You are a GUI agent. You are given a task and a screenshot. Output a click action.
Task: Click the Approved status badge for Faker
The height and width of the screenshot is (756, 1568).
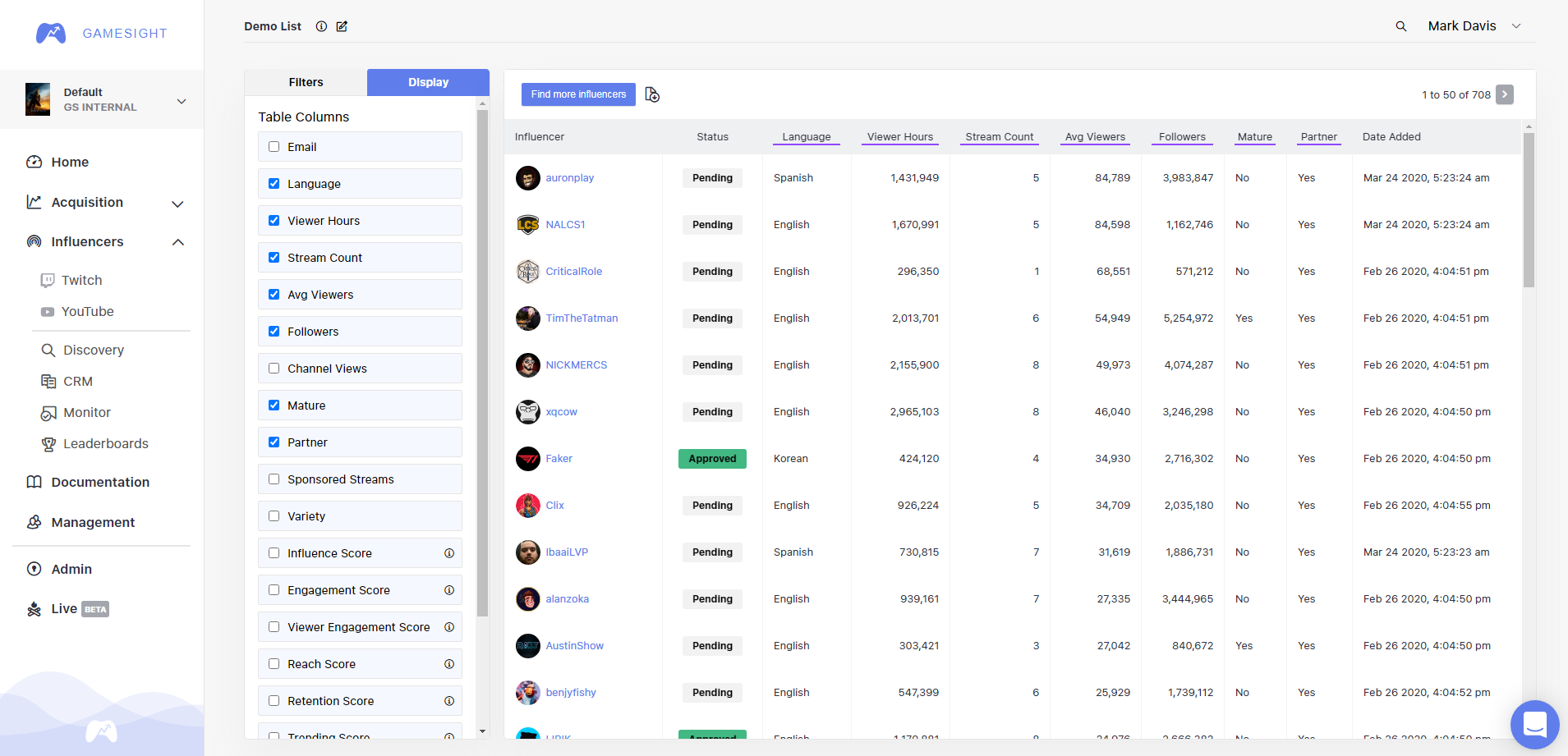tap(712, 459)
